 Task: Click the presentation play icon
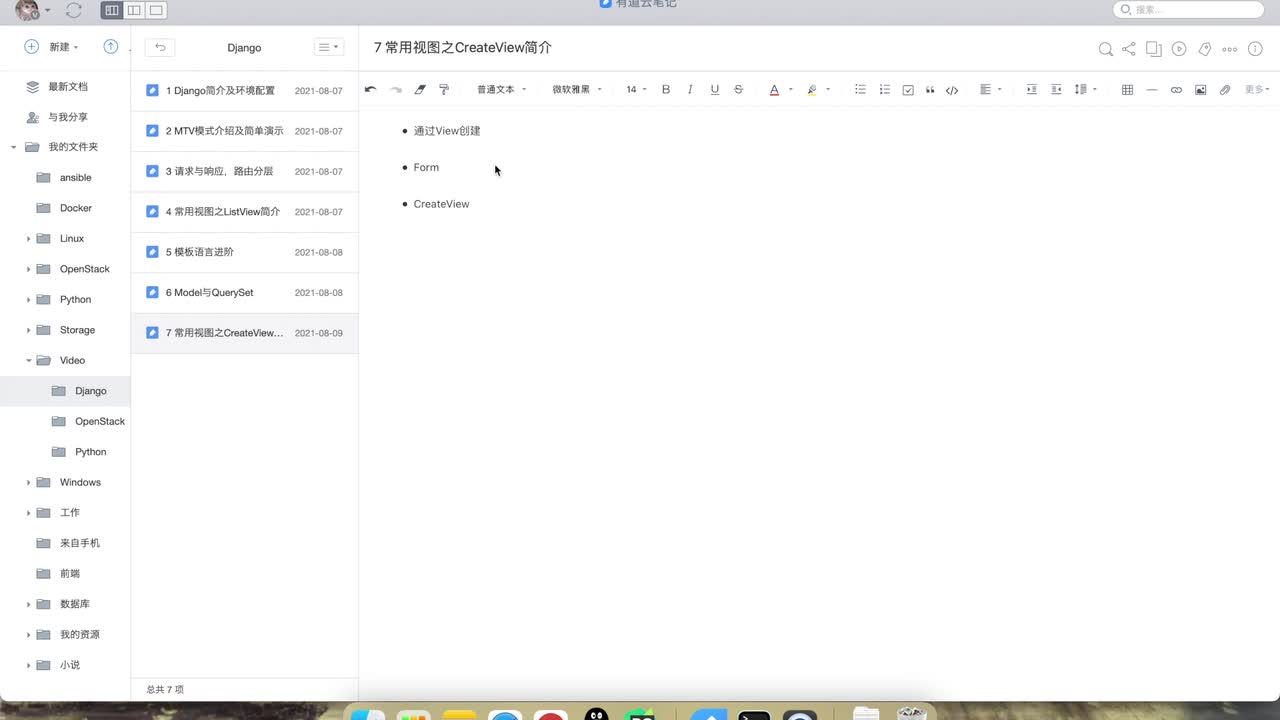click(x=1179, y=48)
